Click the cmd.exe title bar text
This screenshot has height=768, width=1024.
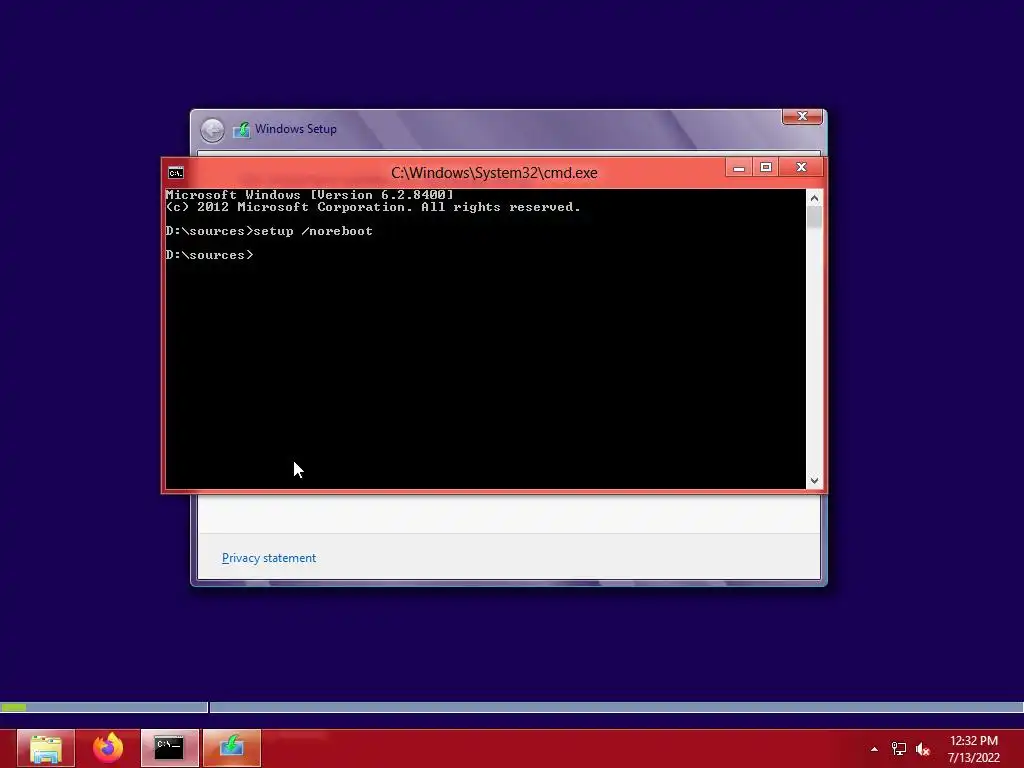(x=494, y=173)
